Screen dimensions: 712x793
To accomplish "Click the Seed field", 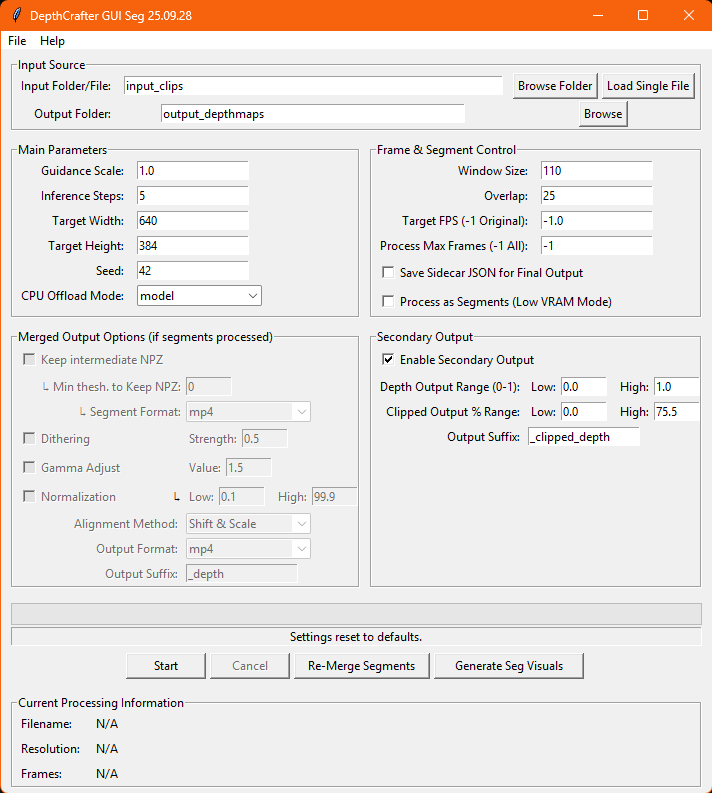I will (193, 271).
